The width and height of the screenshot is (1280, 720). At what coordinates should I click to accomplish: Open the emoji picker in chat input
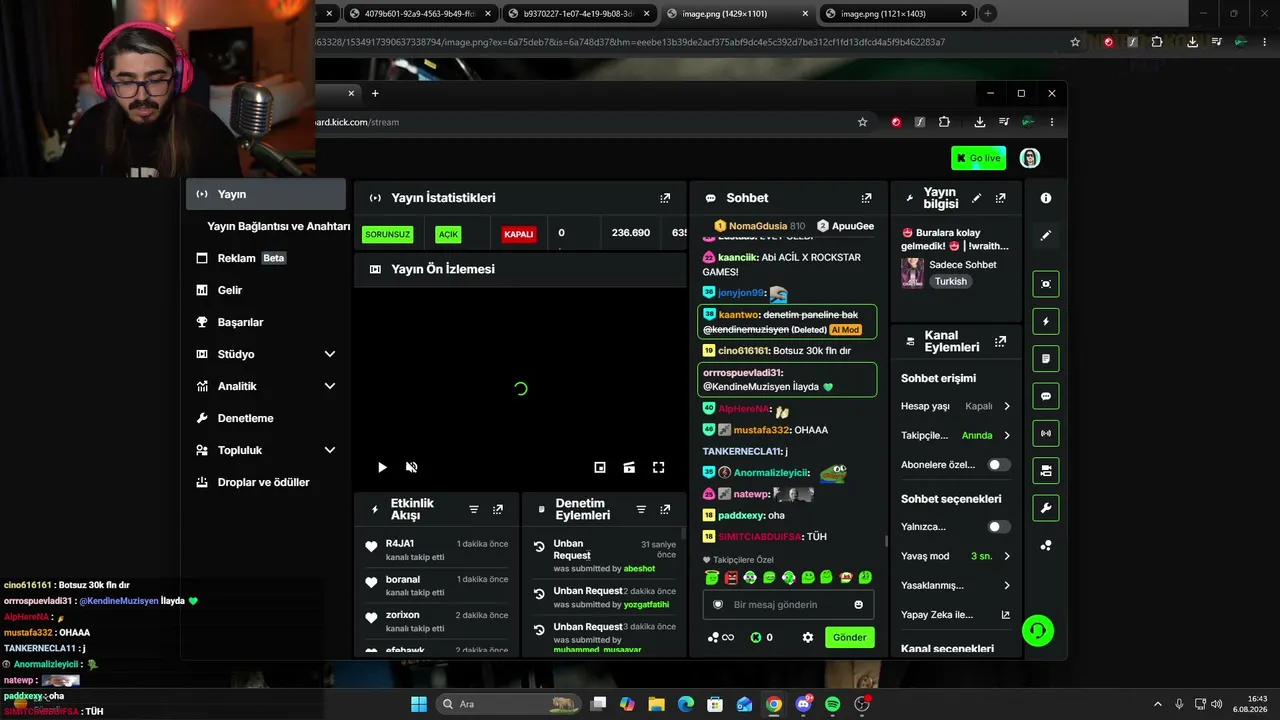(858, 605)
